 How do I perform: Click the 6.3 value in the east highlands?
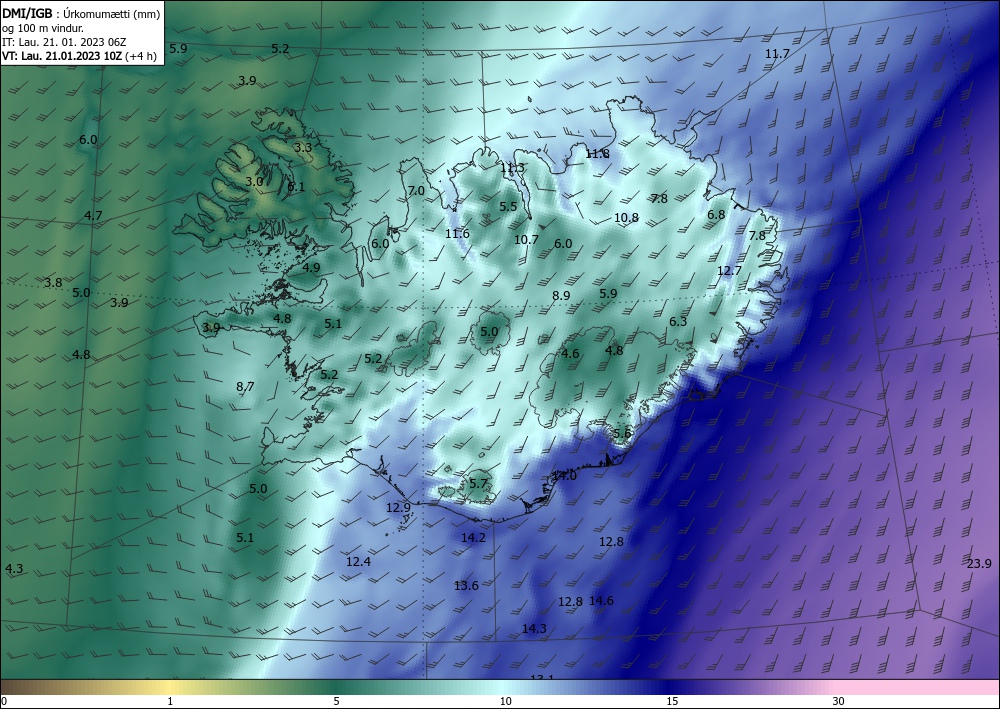678,322
